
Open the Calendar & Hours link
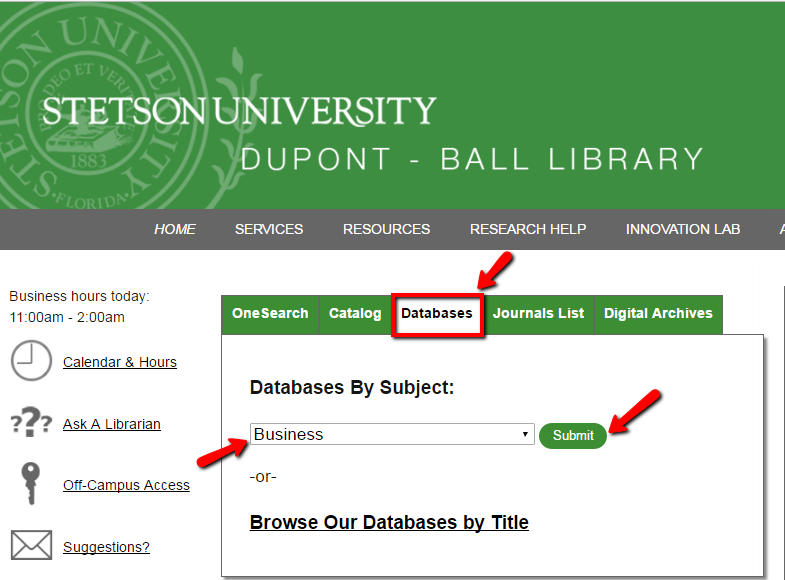coord(120,362)
